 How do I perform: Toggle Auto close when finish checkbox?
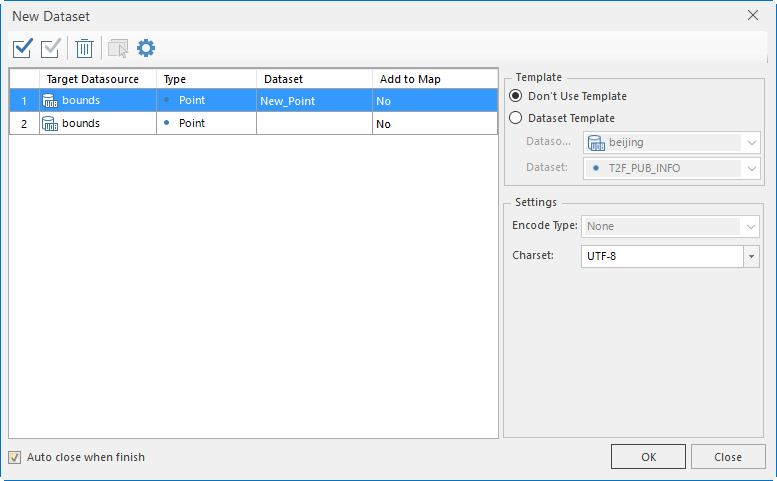pos(15,457)
